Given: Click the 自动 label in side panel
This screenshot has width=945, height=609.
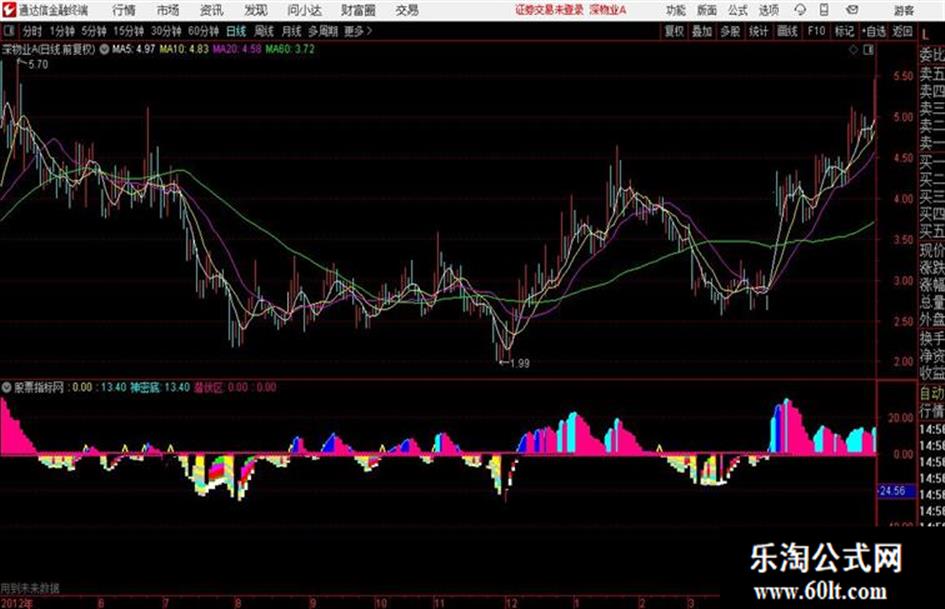Looking at the screenshot, I should point(932,393).
